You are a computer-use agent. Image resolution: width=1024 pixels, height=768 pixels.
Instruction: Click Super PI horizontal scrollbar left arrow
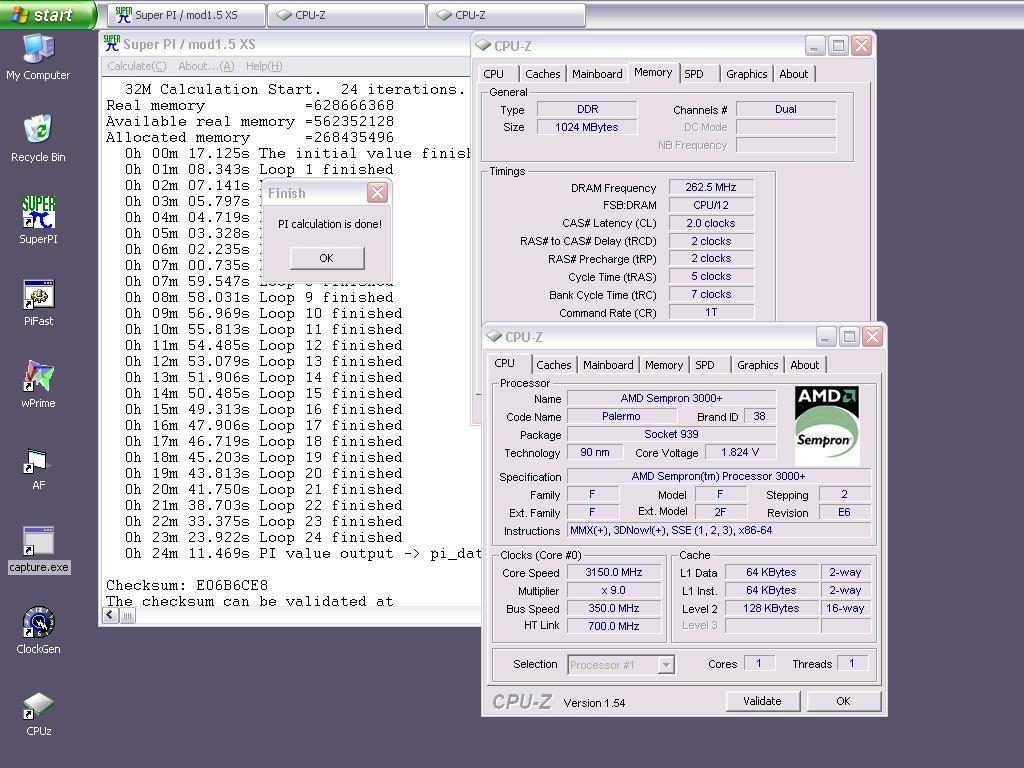(x=110, y=615)
